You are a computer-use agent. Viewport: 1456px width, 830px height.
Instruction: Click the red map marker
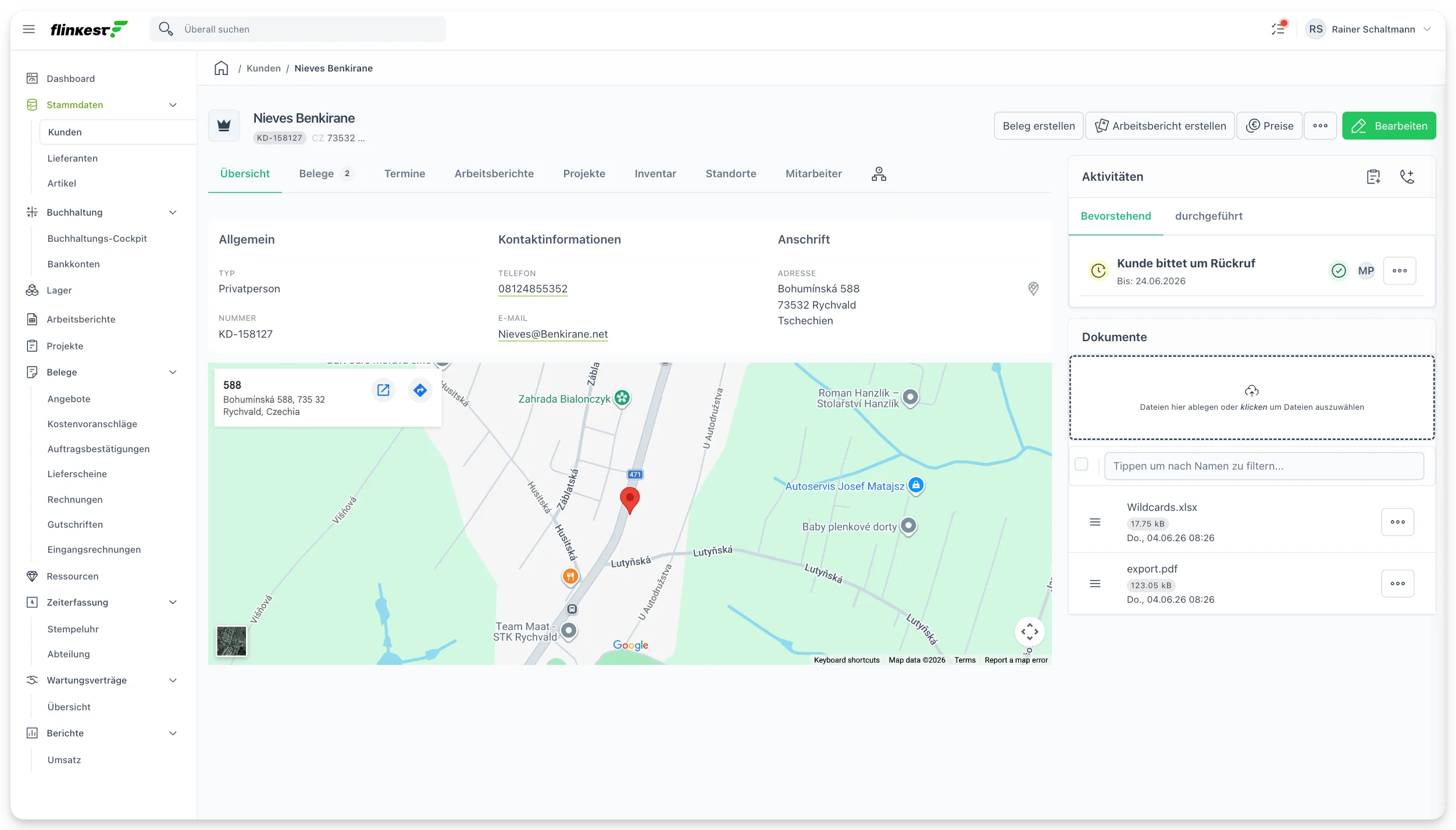click(x=630, y=500)
